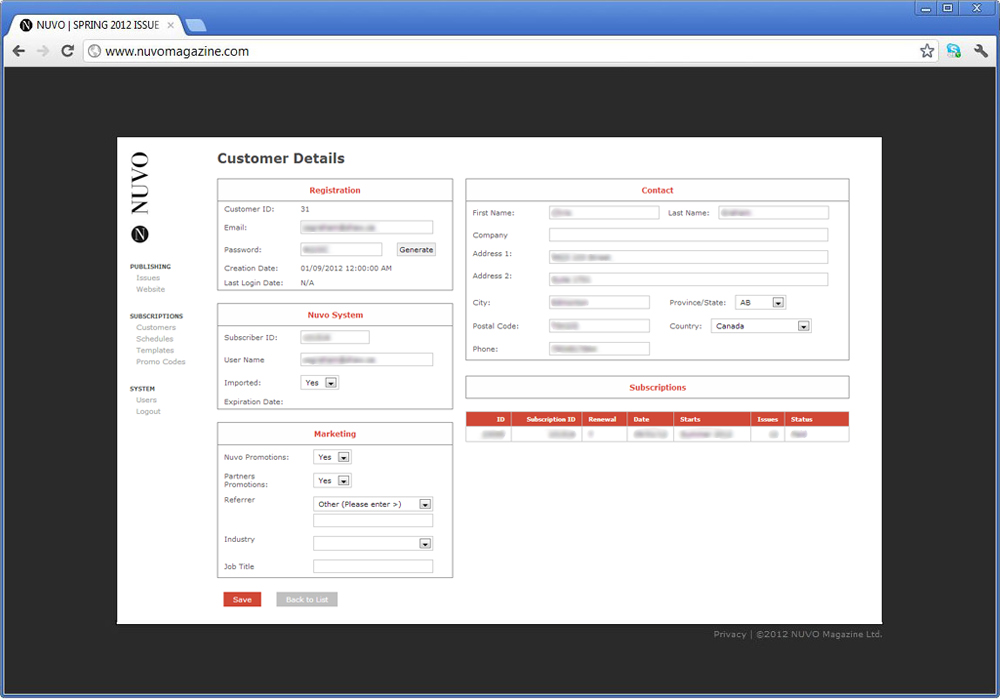1000x699 pixels.
Task: Expand the Industry dropdown
Action: (x=373, y=543)
